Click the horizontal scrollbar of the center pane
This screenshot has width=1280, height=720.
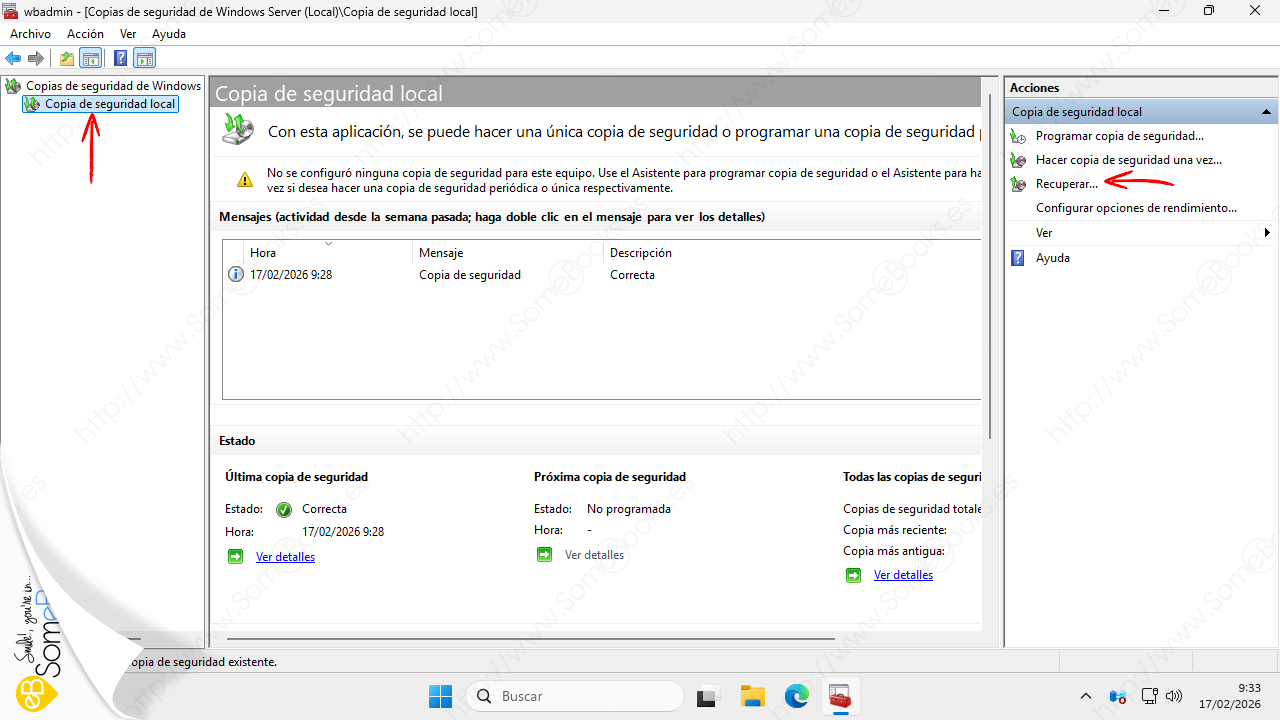tap(530, 638)
